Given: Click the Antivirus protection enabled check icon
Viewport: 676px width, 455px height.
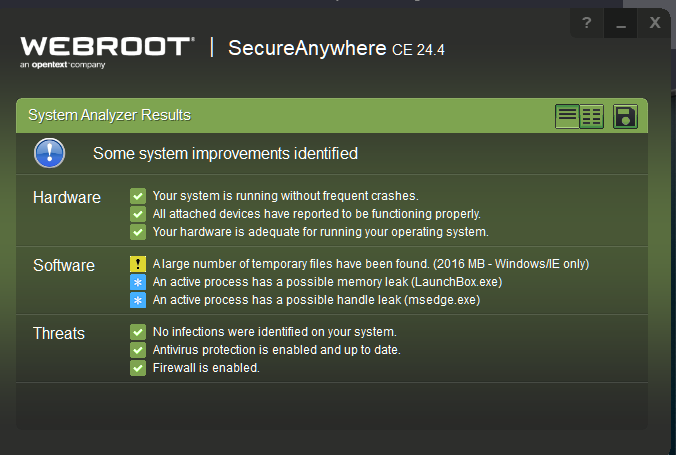Looking at the screenshot, I should coord(138,350).
